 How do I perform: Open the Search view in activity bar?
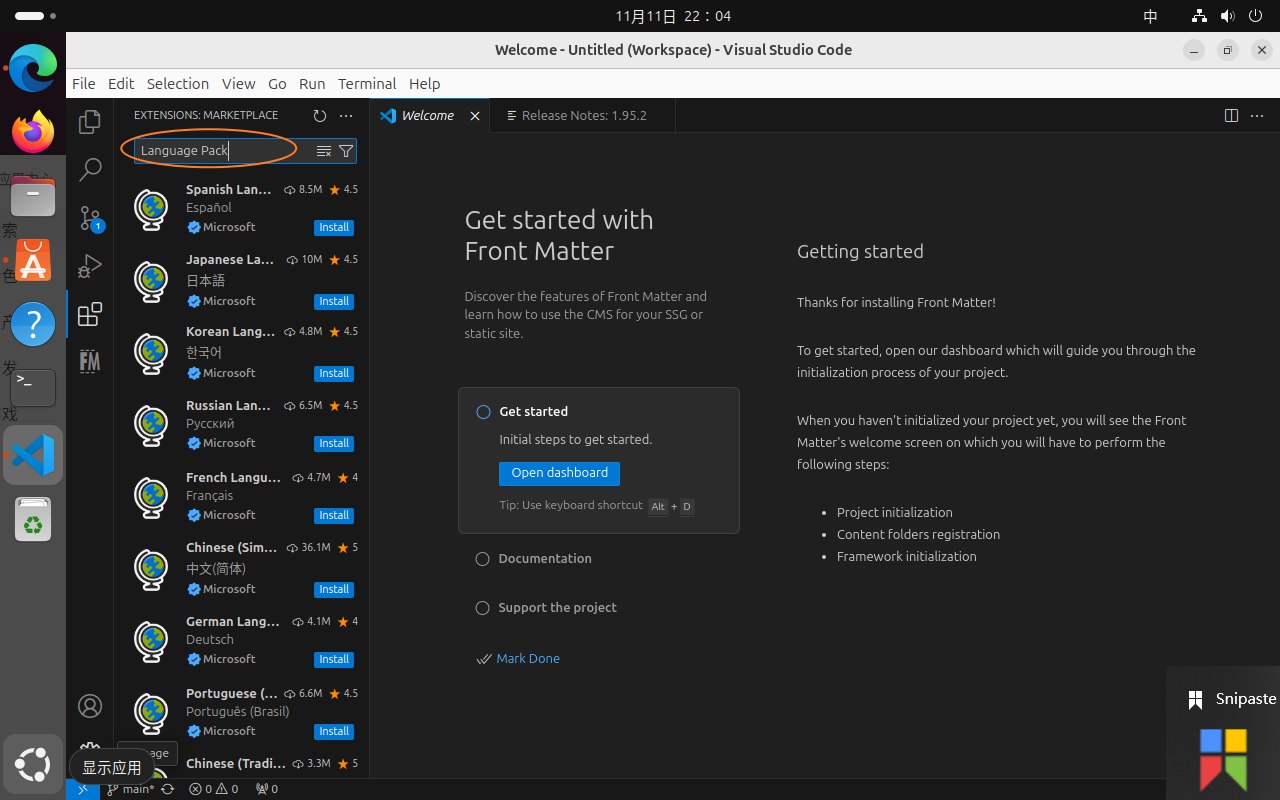pos(90,170)
